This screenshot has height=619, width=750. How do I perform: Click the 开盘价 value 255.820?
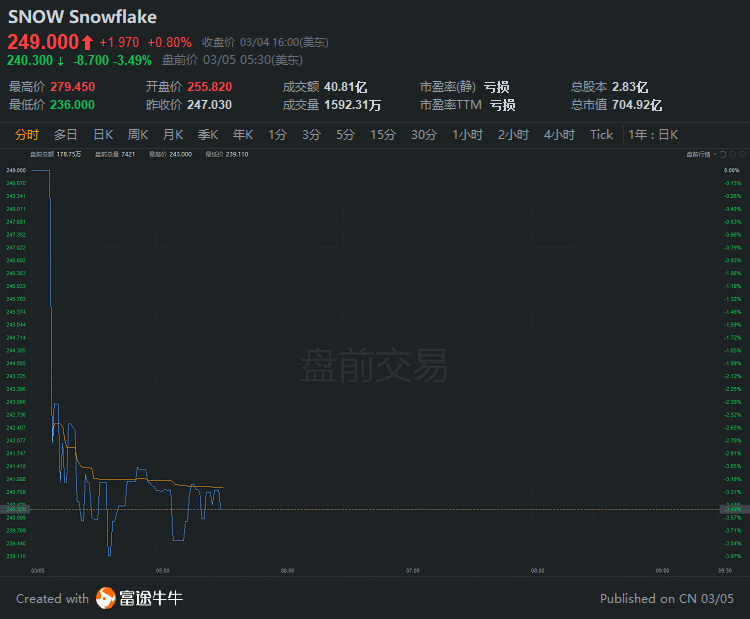210,87
